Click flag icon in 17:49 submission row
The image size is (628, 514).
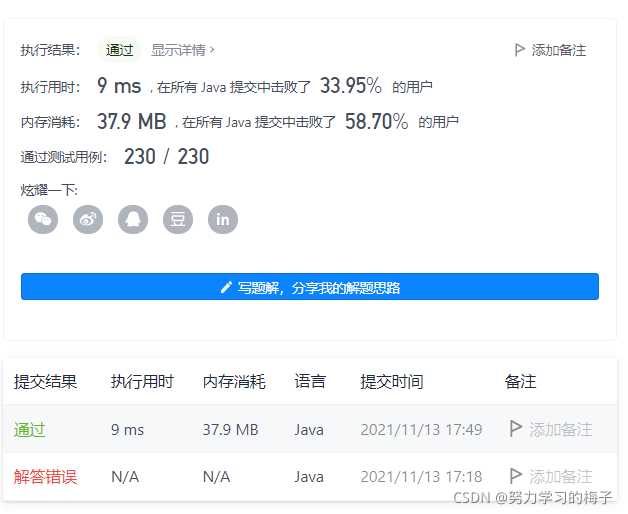[515, 429]
